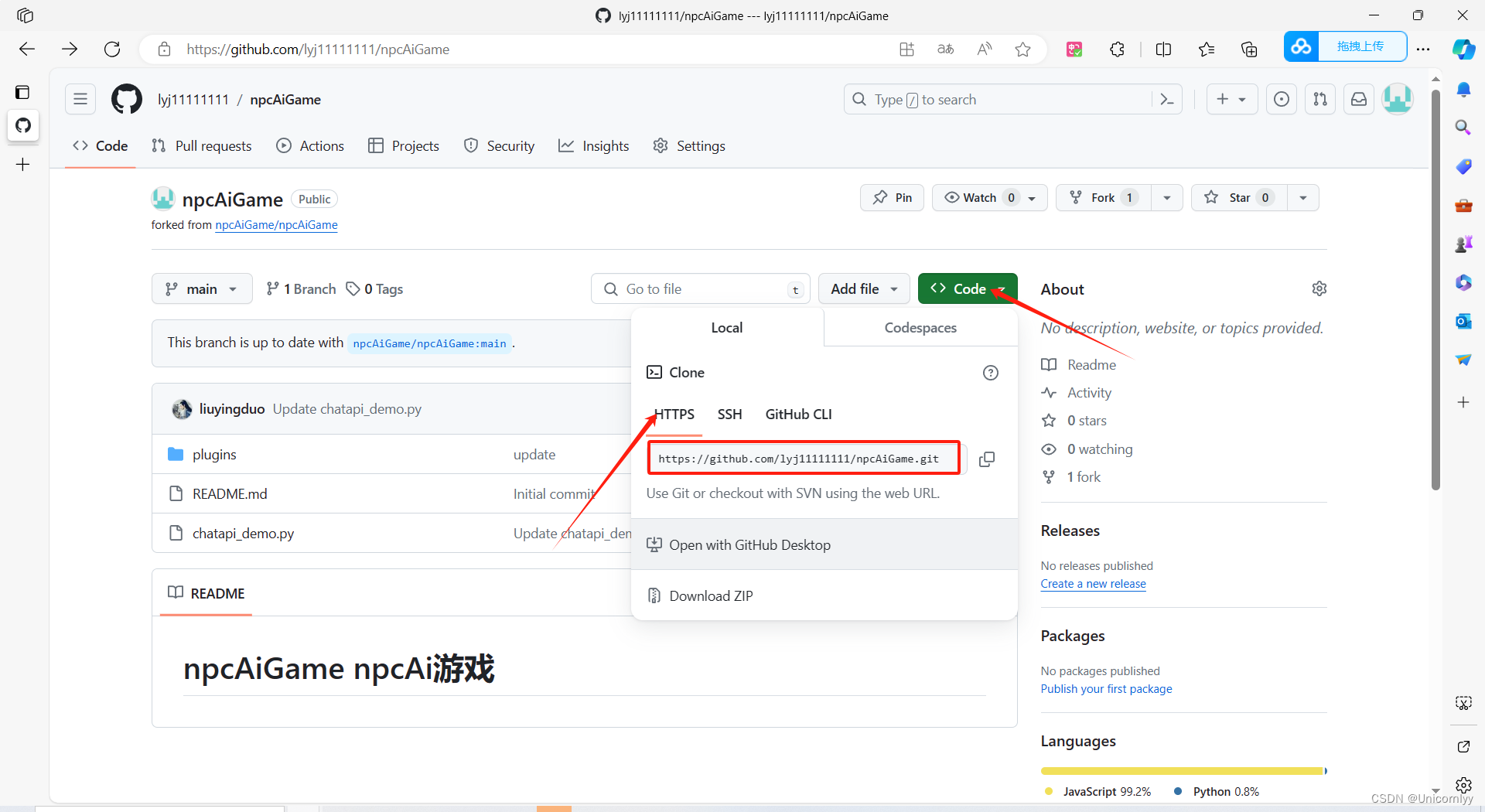Image resolution: width=1485 pixels, height=812 pixels.
Task: Open Pull requests icon in GitHub header
Action: pyautogui.click(x=1320, y=99)
